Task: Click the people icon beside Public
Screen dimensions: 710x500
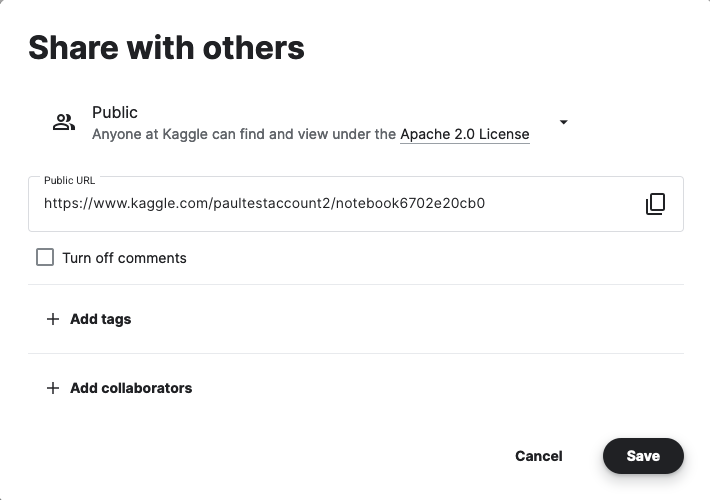Action: (x=64, y=122)
